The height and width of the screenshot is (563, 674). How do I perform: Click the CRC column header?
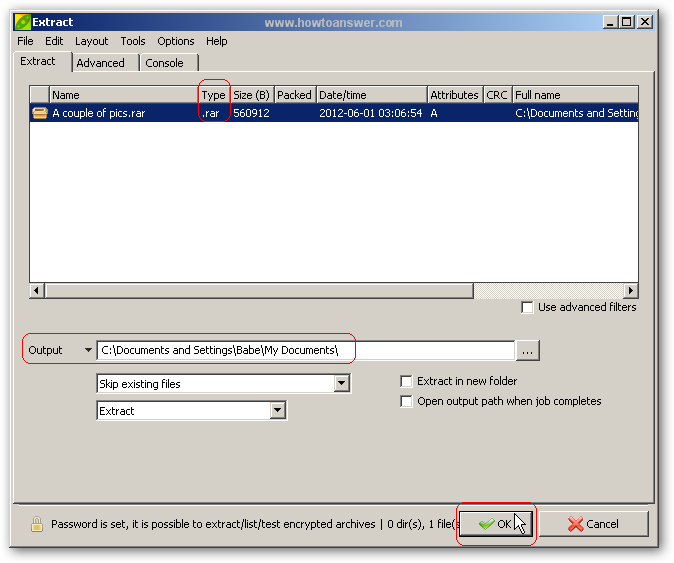[x=497, y=95]
